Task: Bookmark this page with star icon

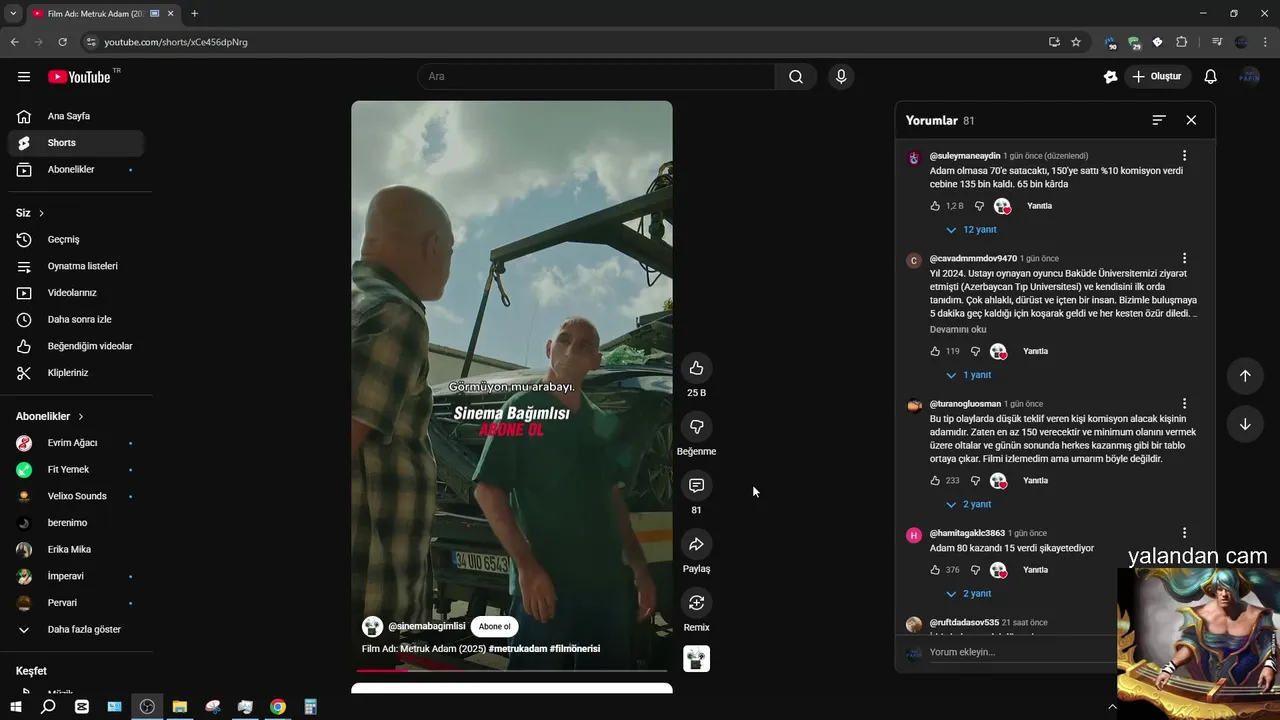Action: coord(1076,42)
